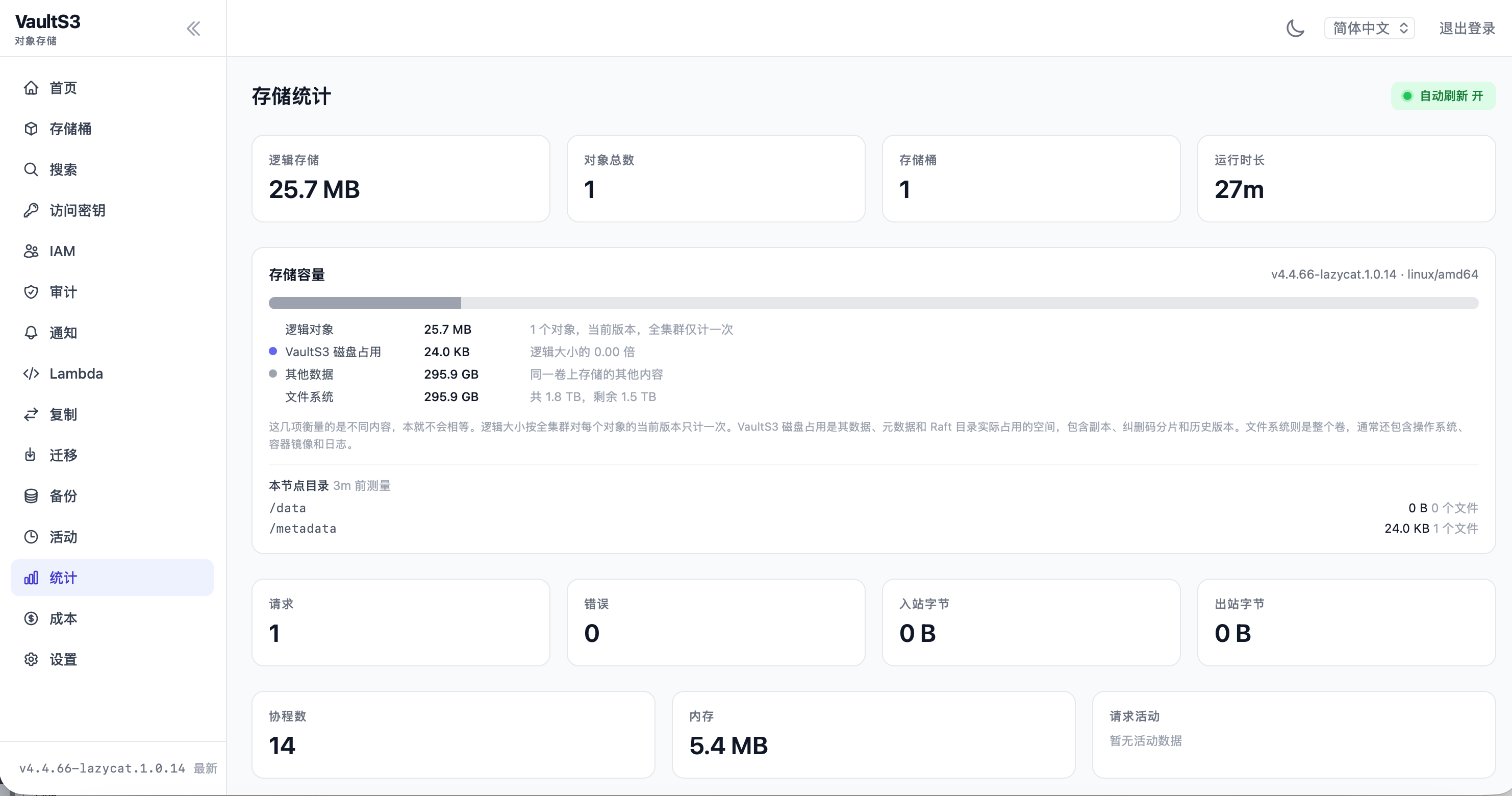Select the IAM menu item
This screenshot has height=796, width=1512.
point(112,251)
